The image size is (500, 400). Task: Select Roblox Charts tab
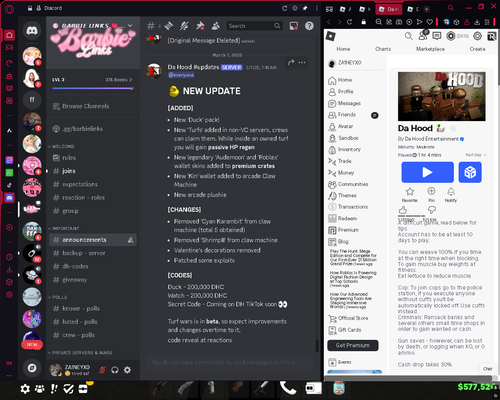(x=383, y=49)
